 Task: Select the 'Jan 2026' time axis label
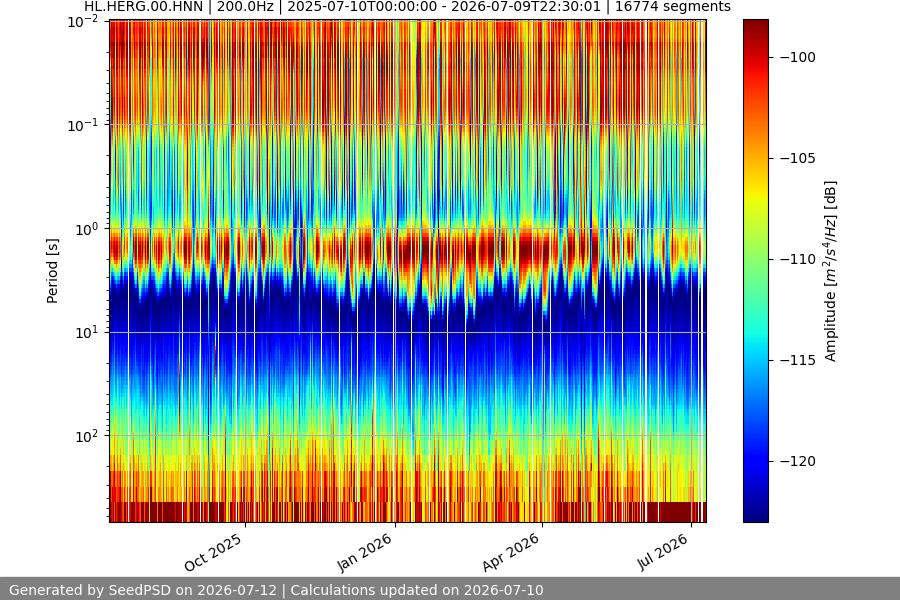coord(364,552)
